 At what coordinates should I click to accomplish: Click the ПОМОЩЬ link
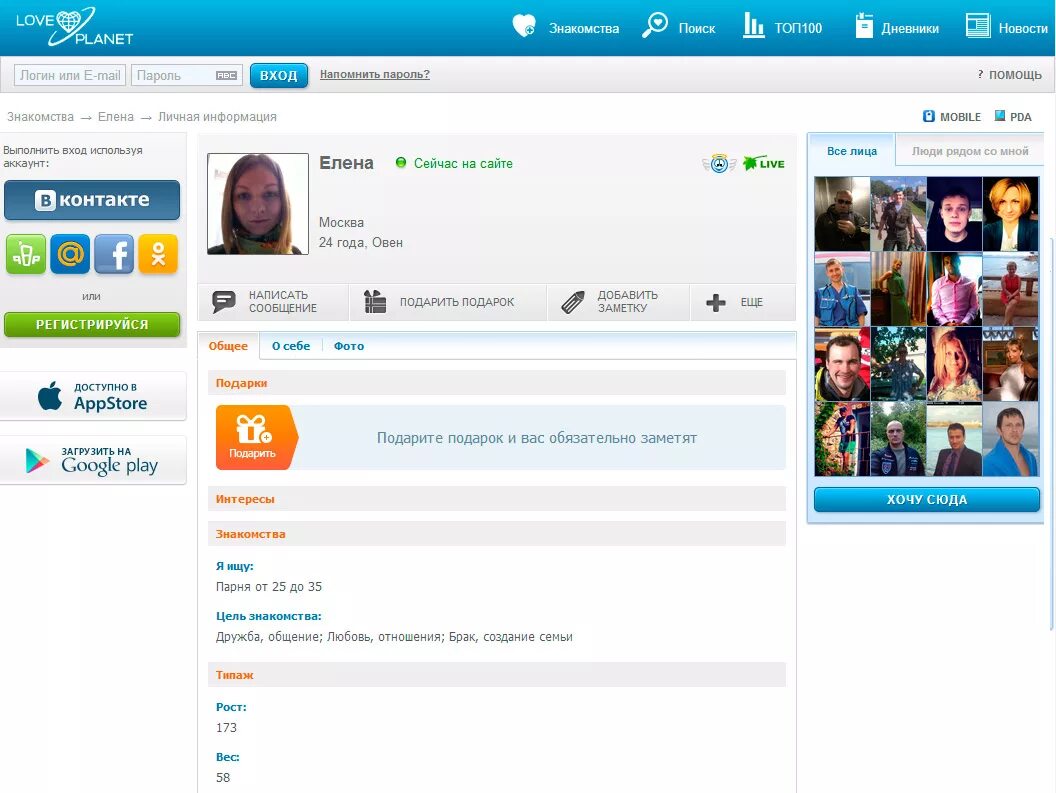coord(1015,75)
